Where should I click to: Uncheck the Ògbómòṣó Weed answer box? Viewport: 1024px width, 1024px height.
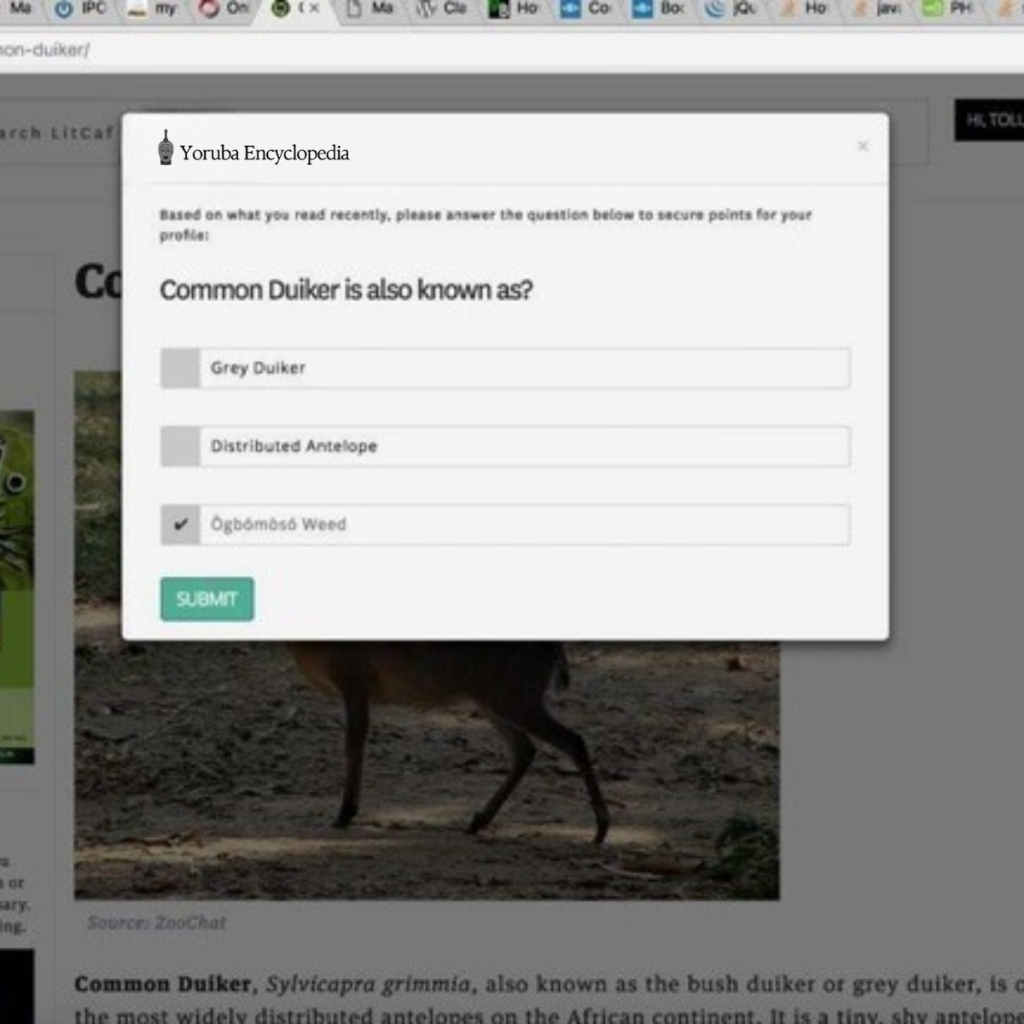180,524
